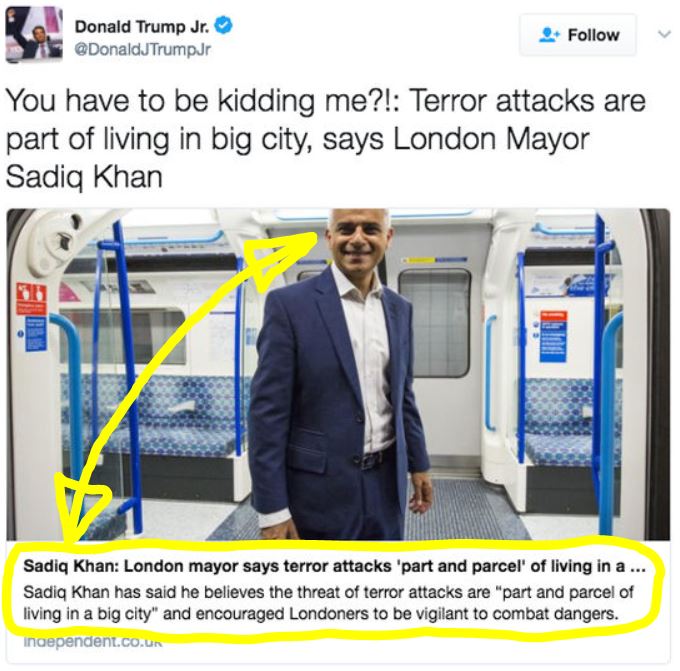Viewport: 680px width, 671px height.
Task: Open the Sadiq Khan article headline
Action: pos(334,566)
